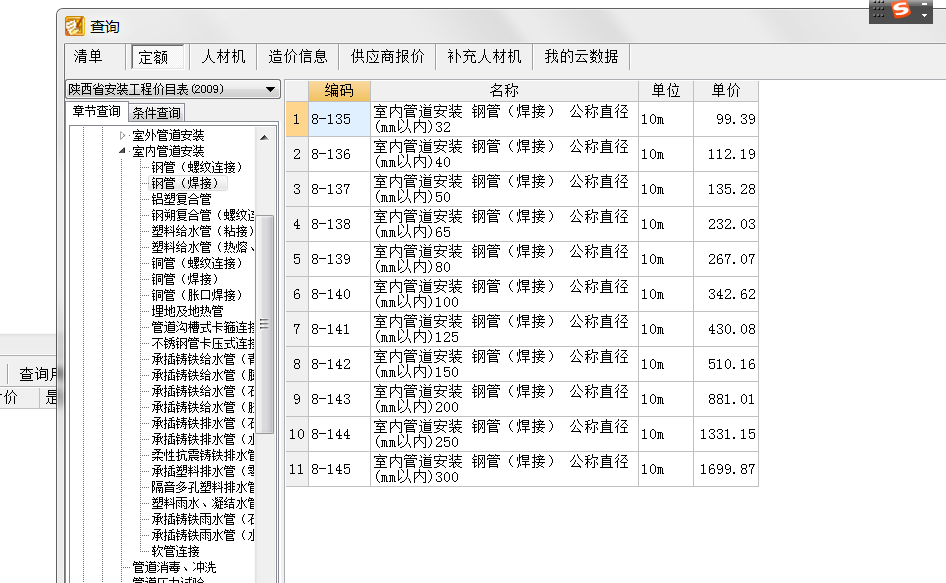The height and width of the screenshot is (583, 946).
Task: Select code cell 8-137
Action: pos(339,189)
